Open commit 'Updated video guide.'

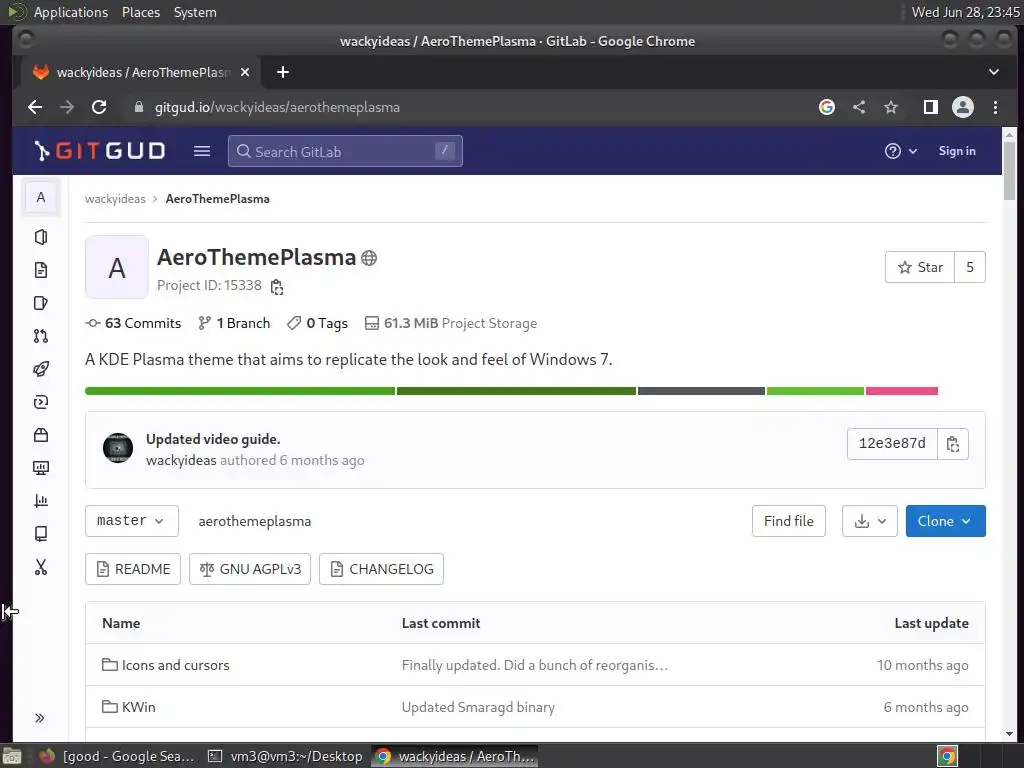pos(213,439)
